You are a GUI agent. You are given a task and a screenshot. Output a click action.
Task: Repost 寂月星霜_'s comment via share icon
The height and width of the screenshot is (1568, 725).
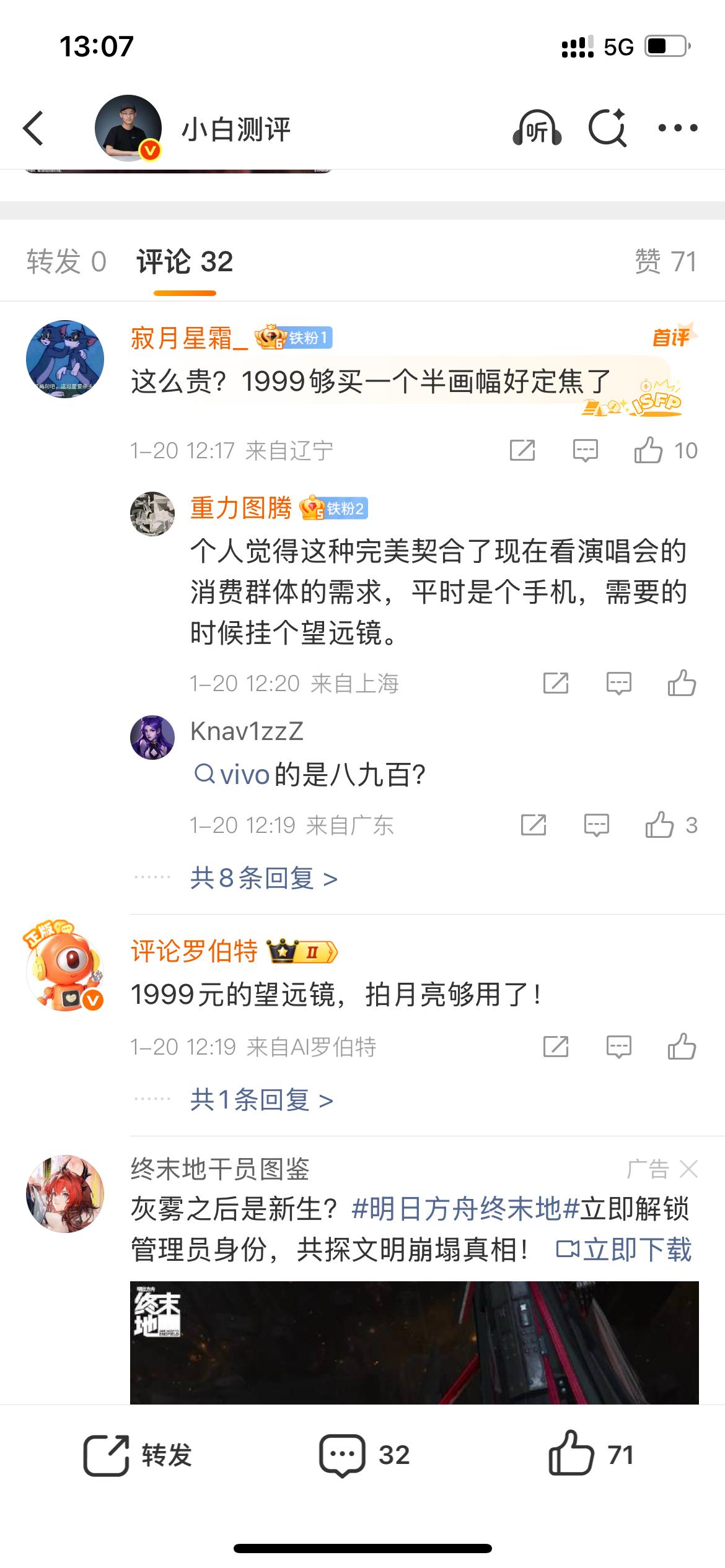tap(522, 450)
